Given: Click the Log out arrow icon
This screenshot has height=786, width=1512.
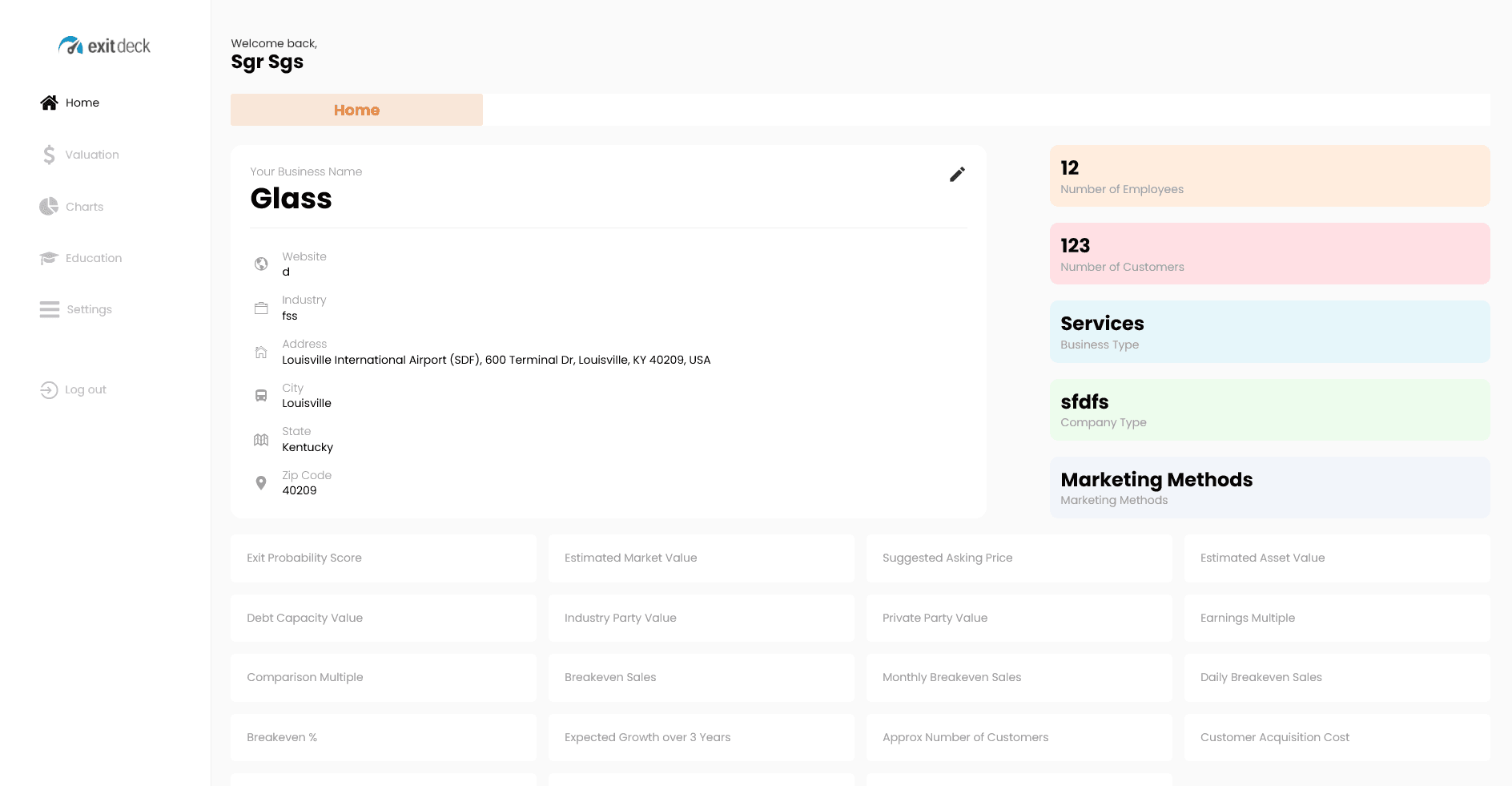Looking at the screenshot, I should tap(49, 389).
